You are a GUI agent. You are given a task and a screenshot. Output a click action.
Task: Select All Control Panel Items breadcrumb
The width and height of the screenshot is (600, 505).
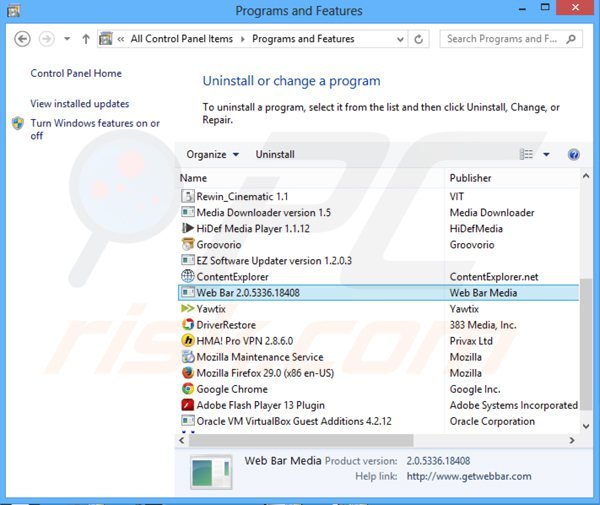click(x=181, y=39)
